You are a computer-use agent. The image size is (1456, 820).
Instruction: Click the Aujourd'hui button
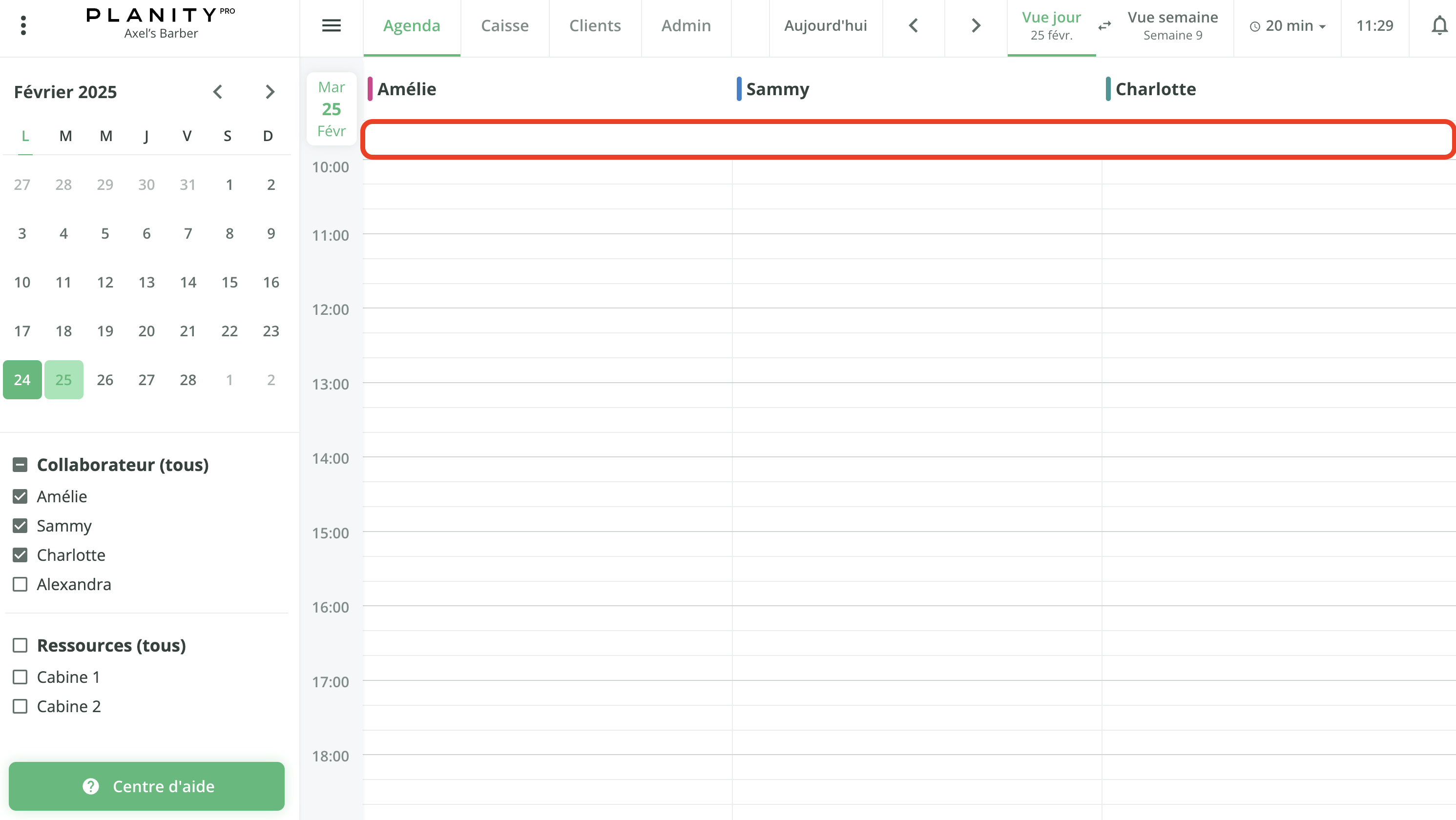[x=825, y=25]
